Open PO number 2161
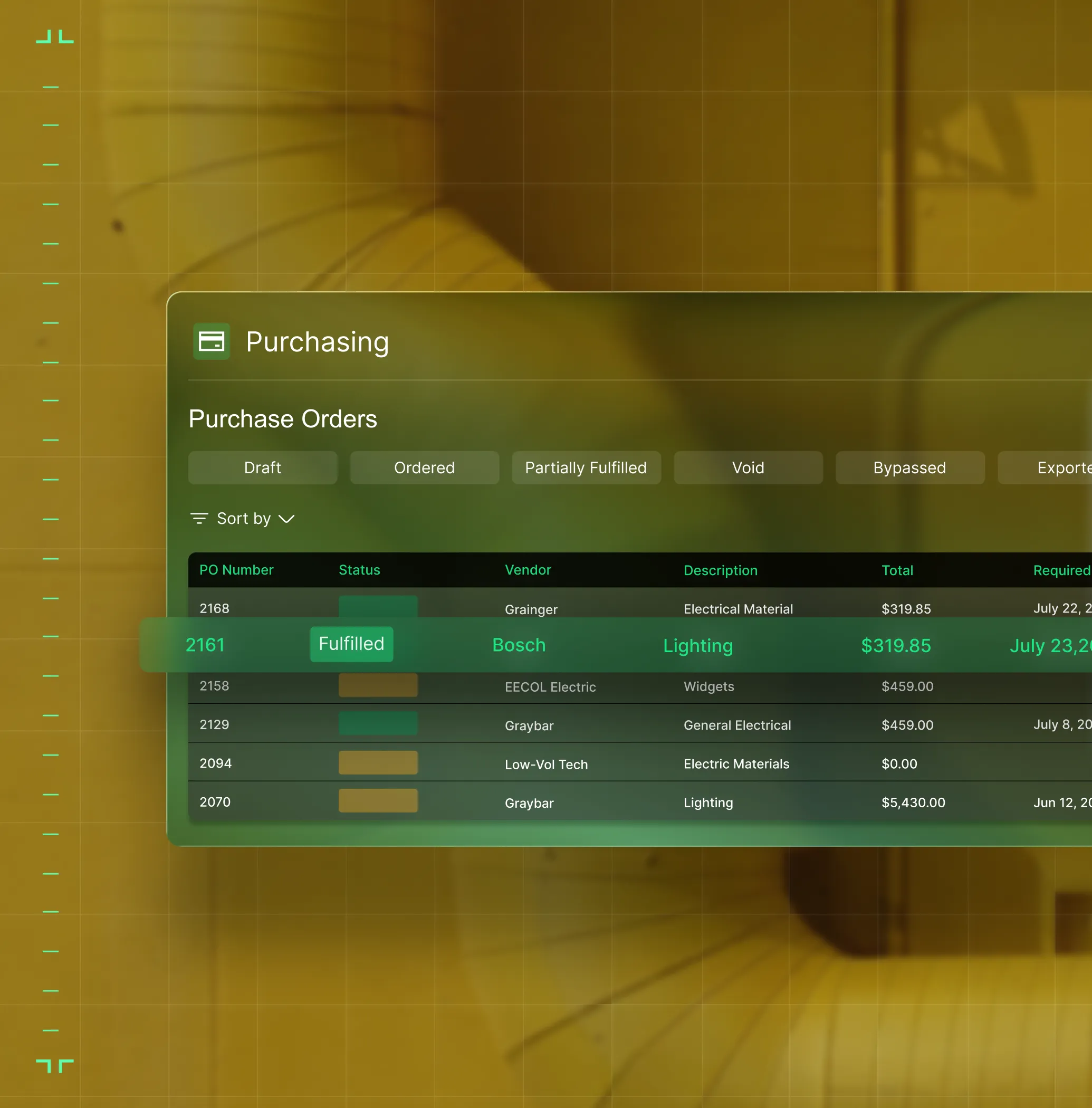The height and width of the screenshot is (1108, 1092). click(205, 645)
